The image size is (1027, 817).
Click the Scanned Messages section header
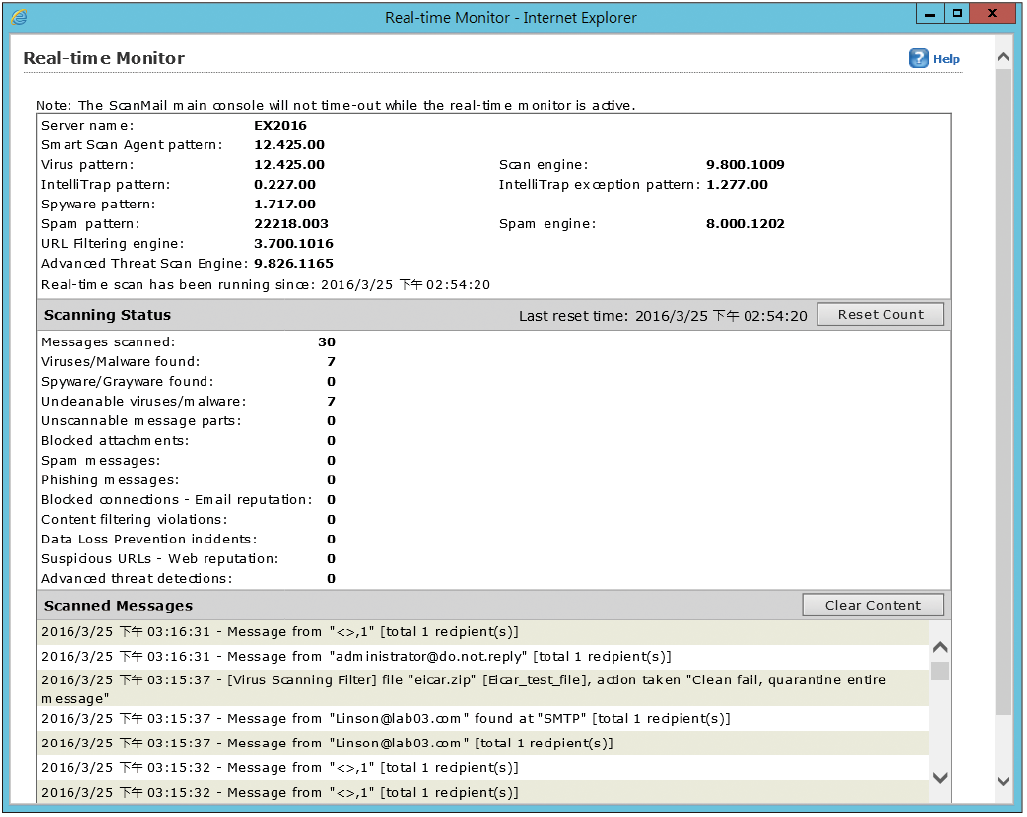(x=119, y=606)
